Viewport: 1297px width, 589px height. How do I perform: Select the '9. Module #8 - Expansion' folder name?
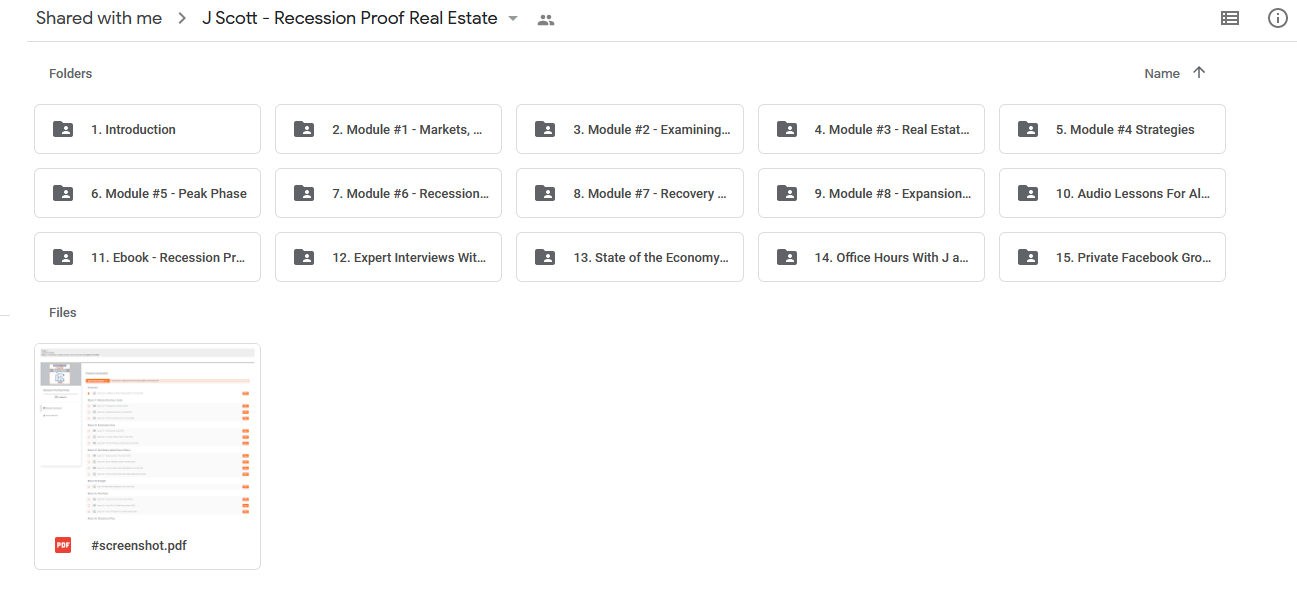[892, 193]
